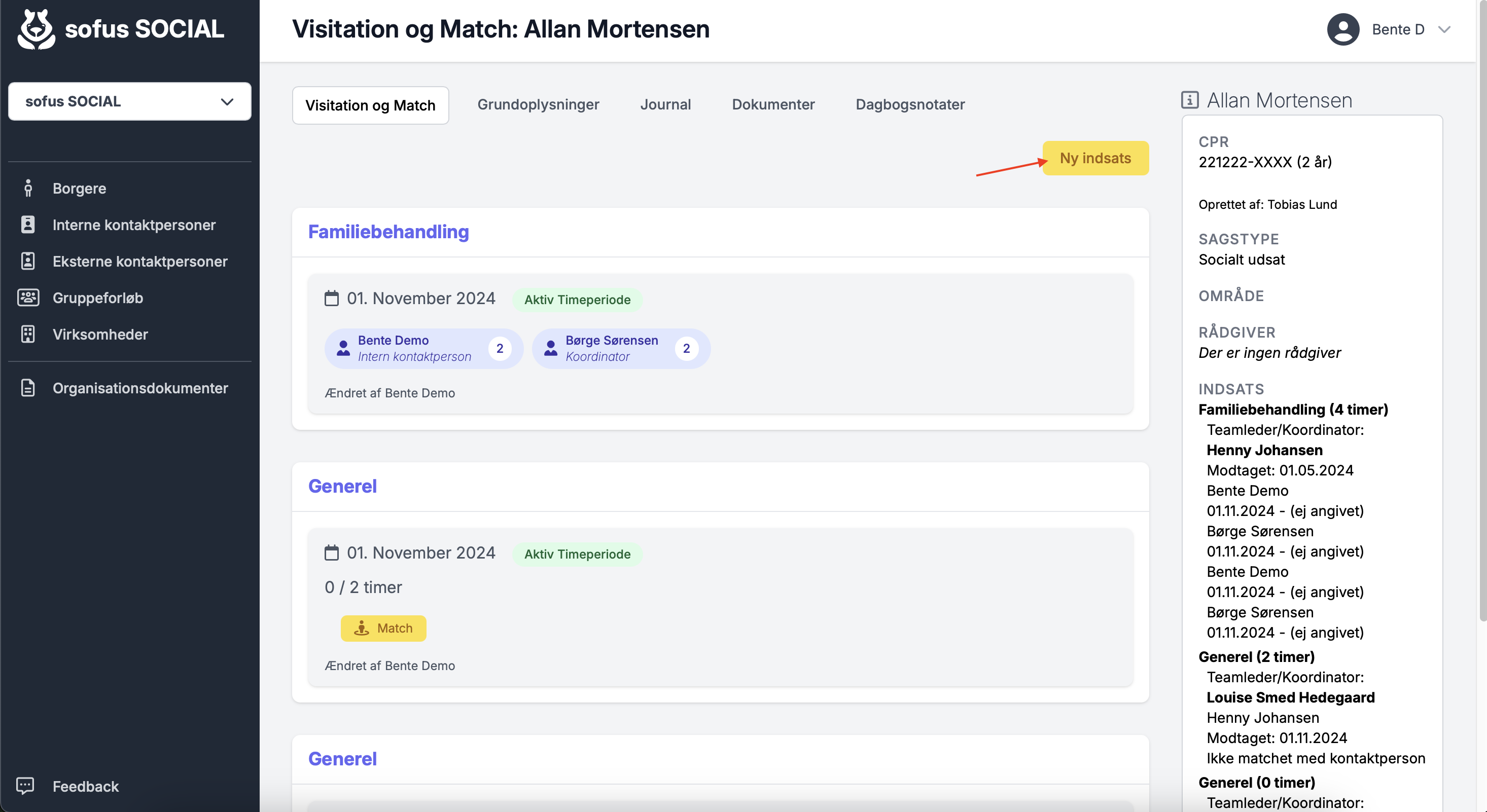
Task: Click the yellow Match button
Action: click(x=383, y=628)
